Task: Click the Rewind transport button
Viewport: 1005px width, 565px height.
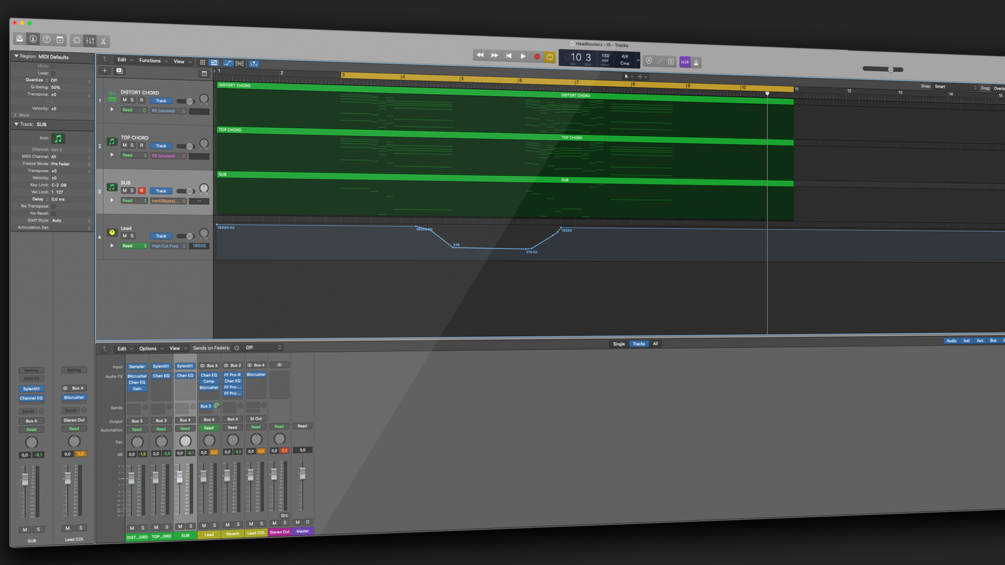Action: 480,55
